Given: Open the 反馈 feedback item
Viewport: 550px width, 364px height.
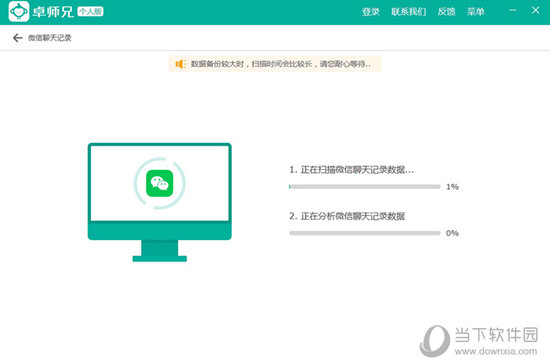Looking at the screenshot, I should click(447, 12).
